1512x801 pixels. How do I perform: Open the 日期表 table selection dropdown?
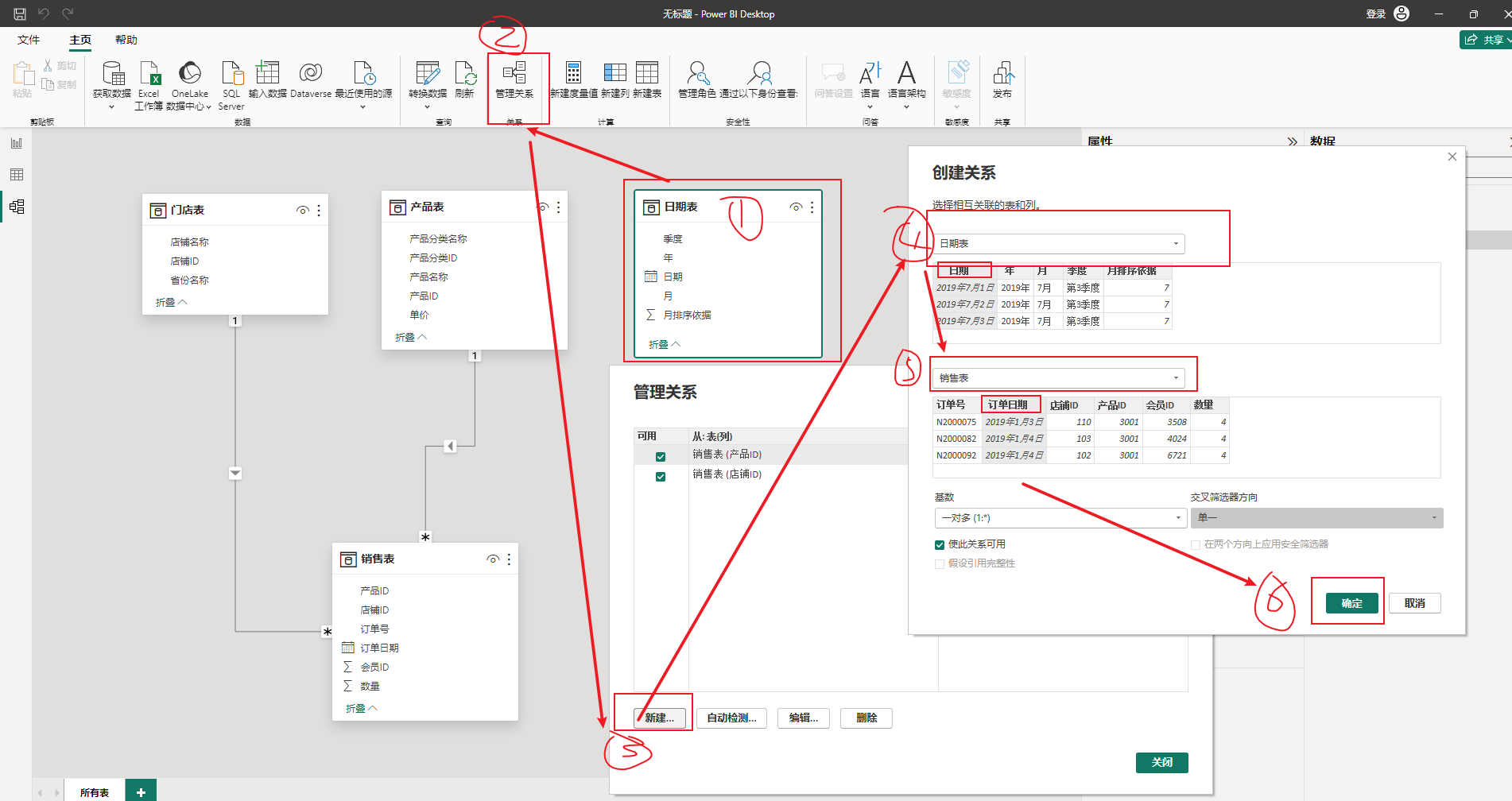pyautogui.click(x=1059, y=244)
